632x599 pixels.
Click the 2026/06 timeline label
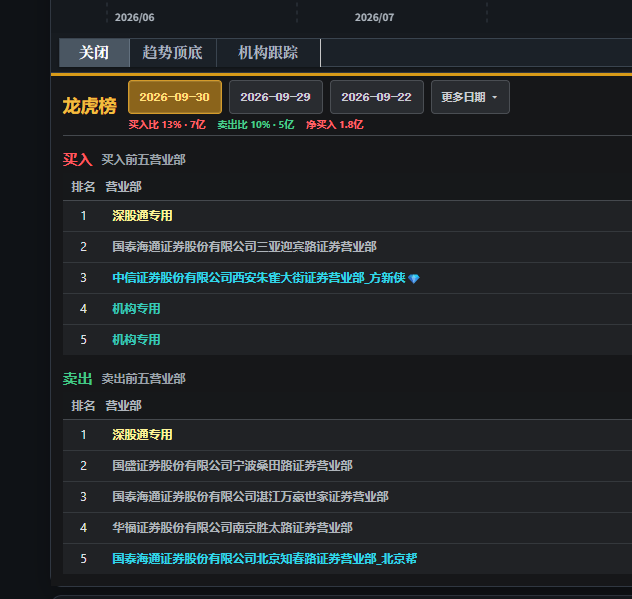coord(135,17)
